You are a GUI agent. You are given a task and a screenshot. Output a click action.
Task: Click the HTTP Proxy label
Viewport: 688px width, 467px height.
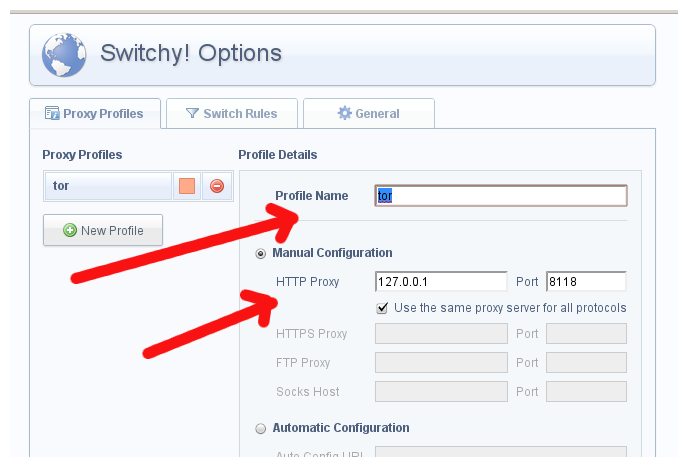[x=308, y=282]
